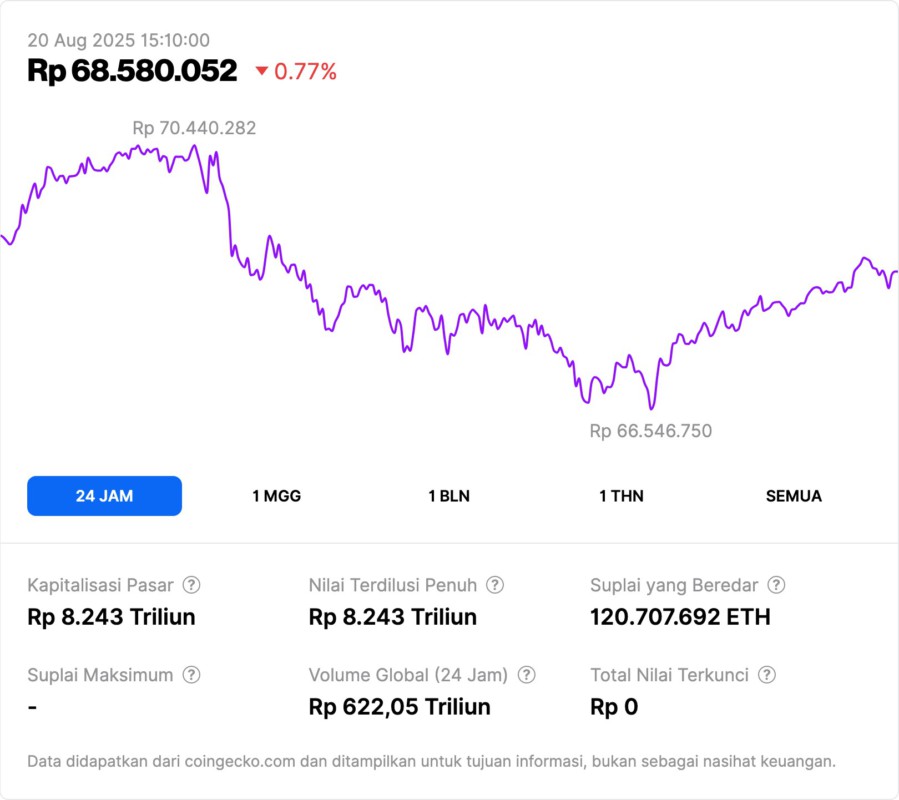Click help icon beside Nilai Terdilusi Penuh
899x800 pixels.
coord(495,585)
